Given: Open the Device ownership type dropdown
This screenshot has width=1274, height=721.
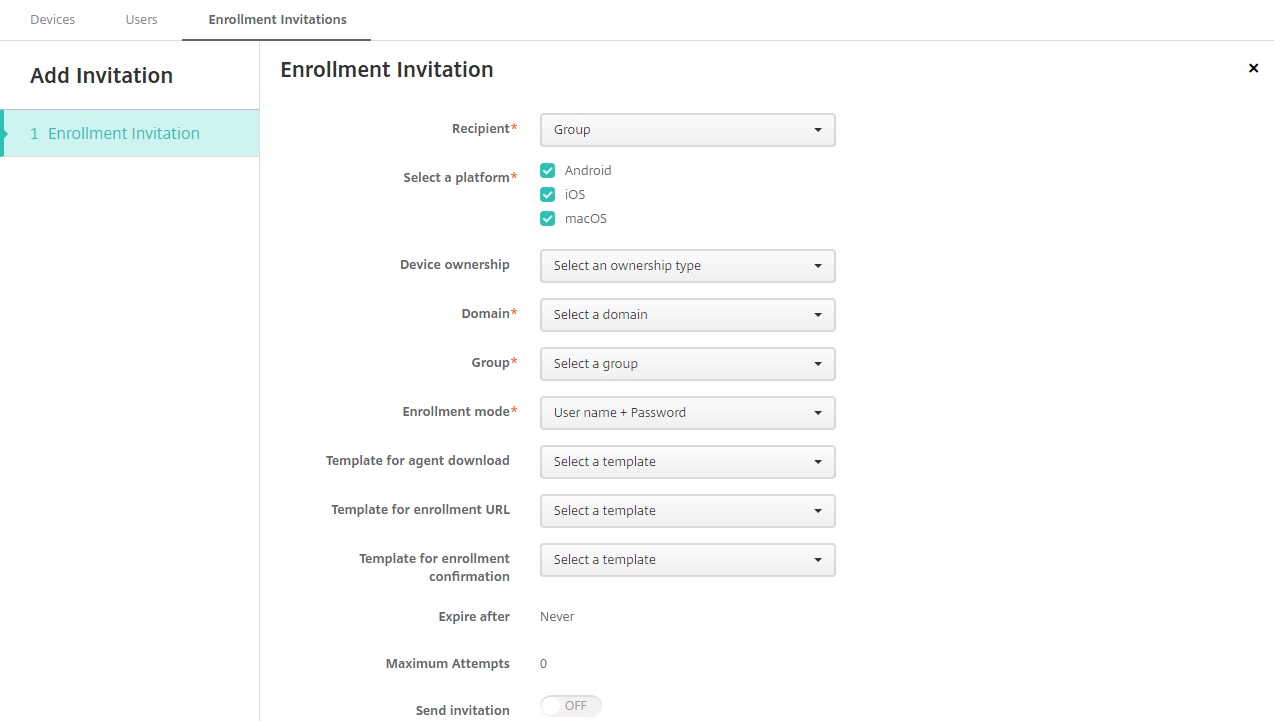Looking at the screenshot, I should [x=687, y=266].
